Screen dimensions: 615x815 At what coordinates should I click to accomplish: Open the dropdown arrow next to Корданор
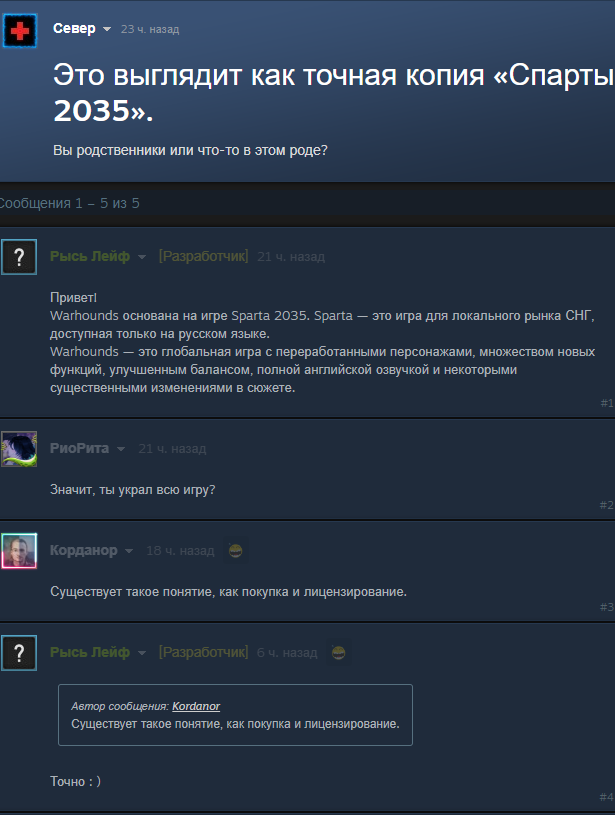129,551
